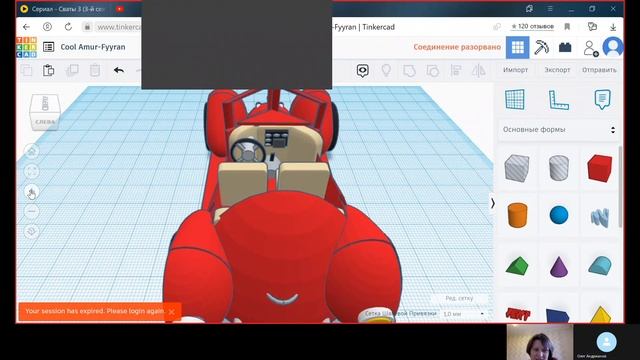Pick the cylinder hole shape
This screenshot has height=360, width=640.
point(559,168)
